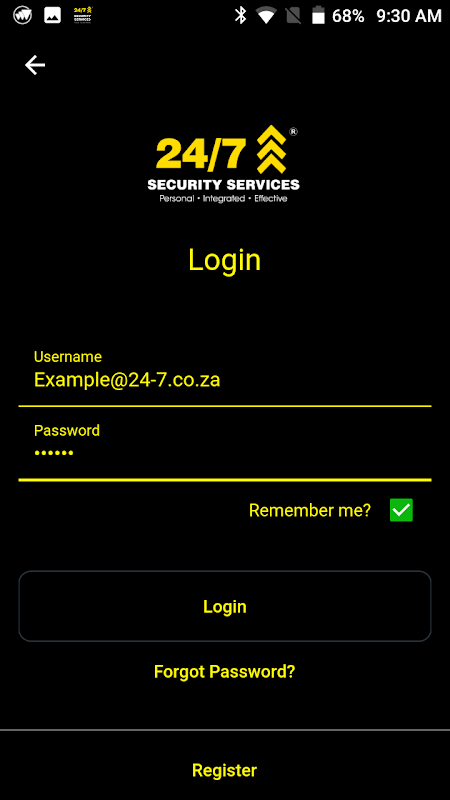
Task: Go back using the arrow icon
Action: [x=35, y=65]
